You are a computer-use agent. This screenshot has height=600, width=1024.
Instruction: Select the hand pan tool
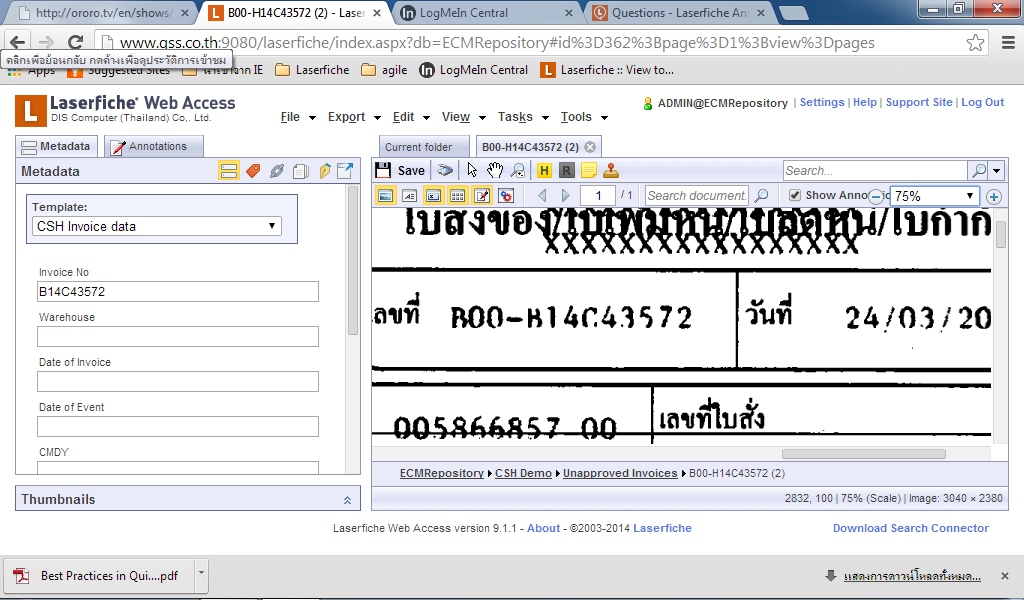495,171
